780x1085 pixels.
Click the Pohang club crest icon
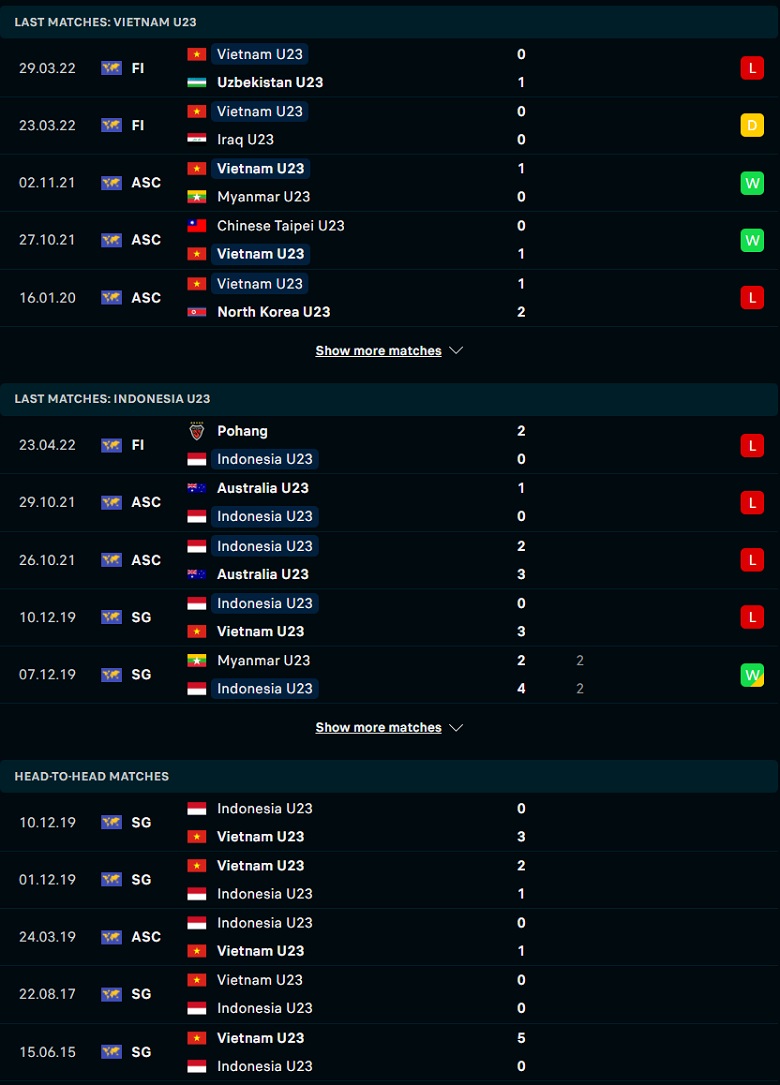coord(197,431)
